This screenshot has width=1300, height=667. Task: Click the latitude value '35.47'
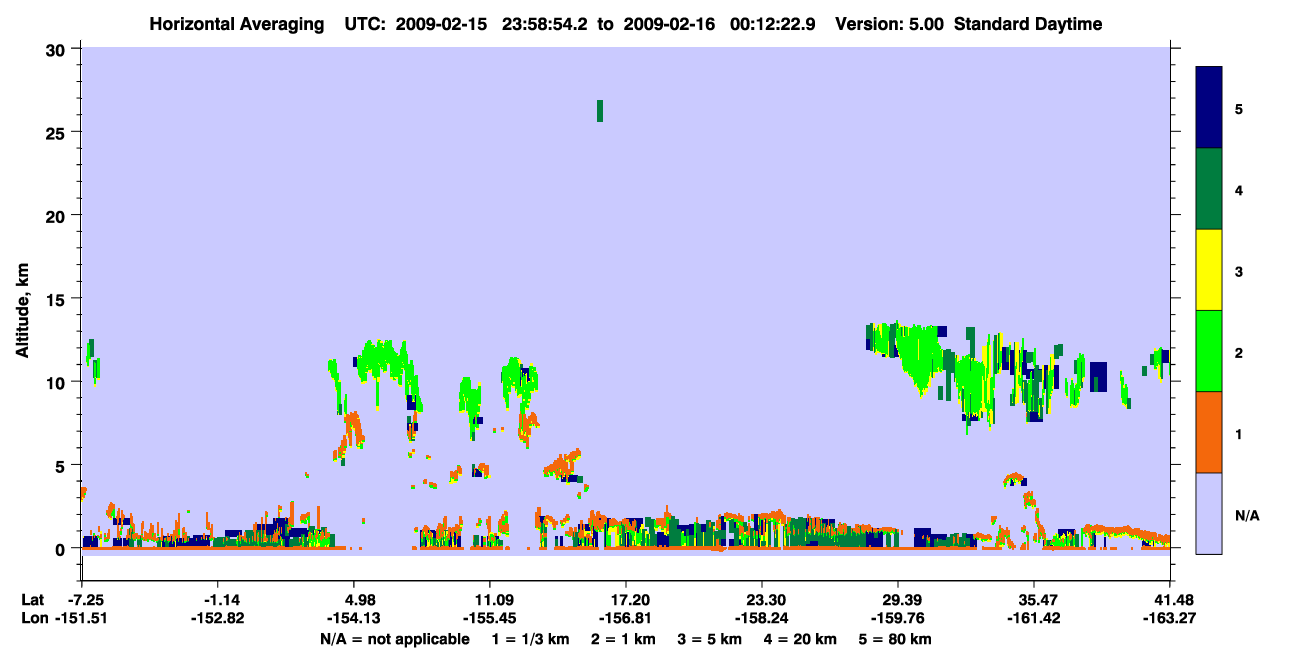point(1037,600)
